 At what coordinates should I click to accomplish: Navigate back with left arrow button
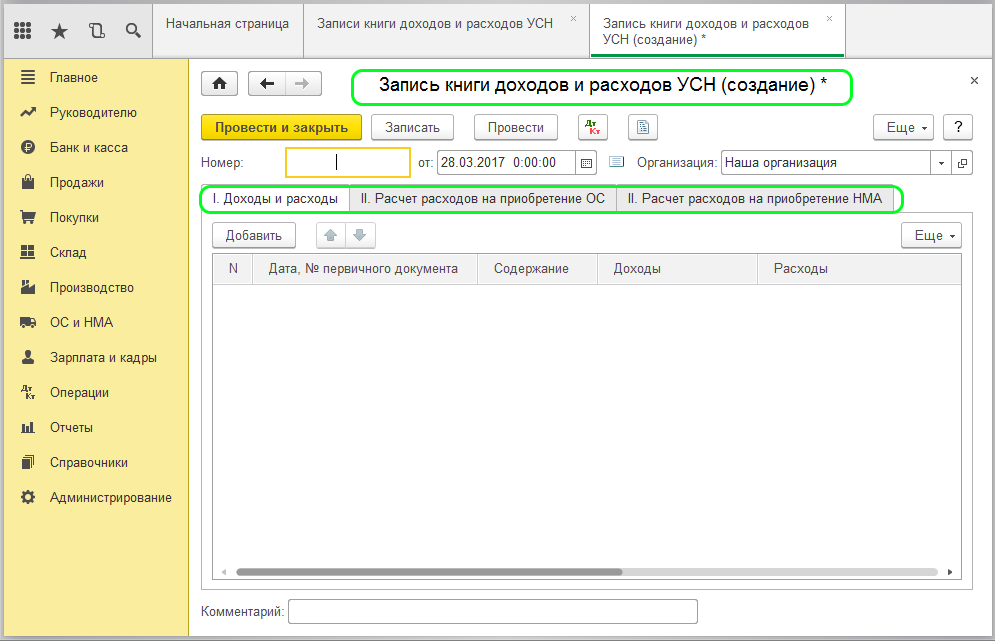267,84
